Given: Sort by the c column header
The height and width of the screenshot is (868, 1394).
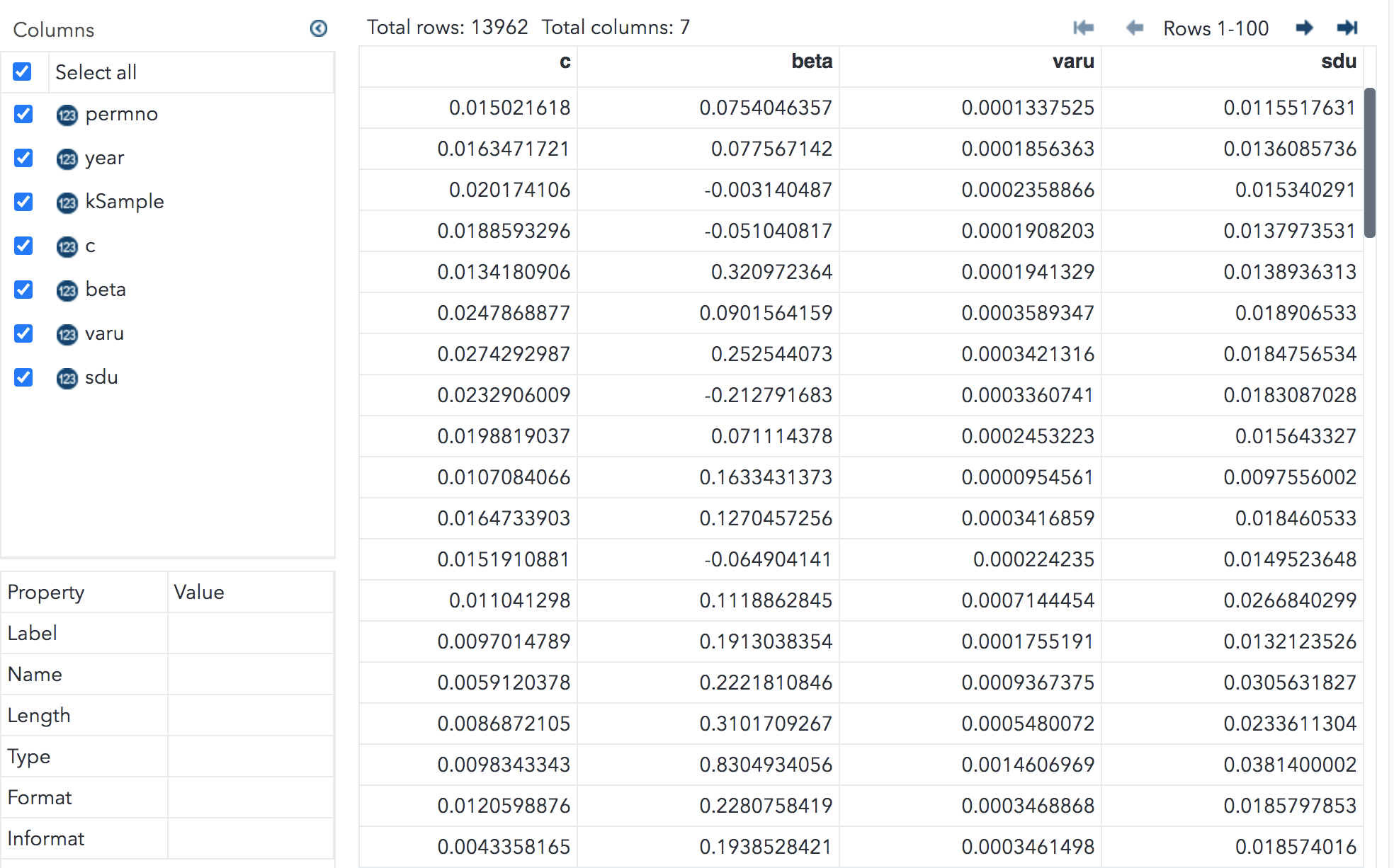Looking at the screenshot, I should [x=468, y=67].
